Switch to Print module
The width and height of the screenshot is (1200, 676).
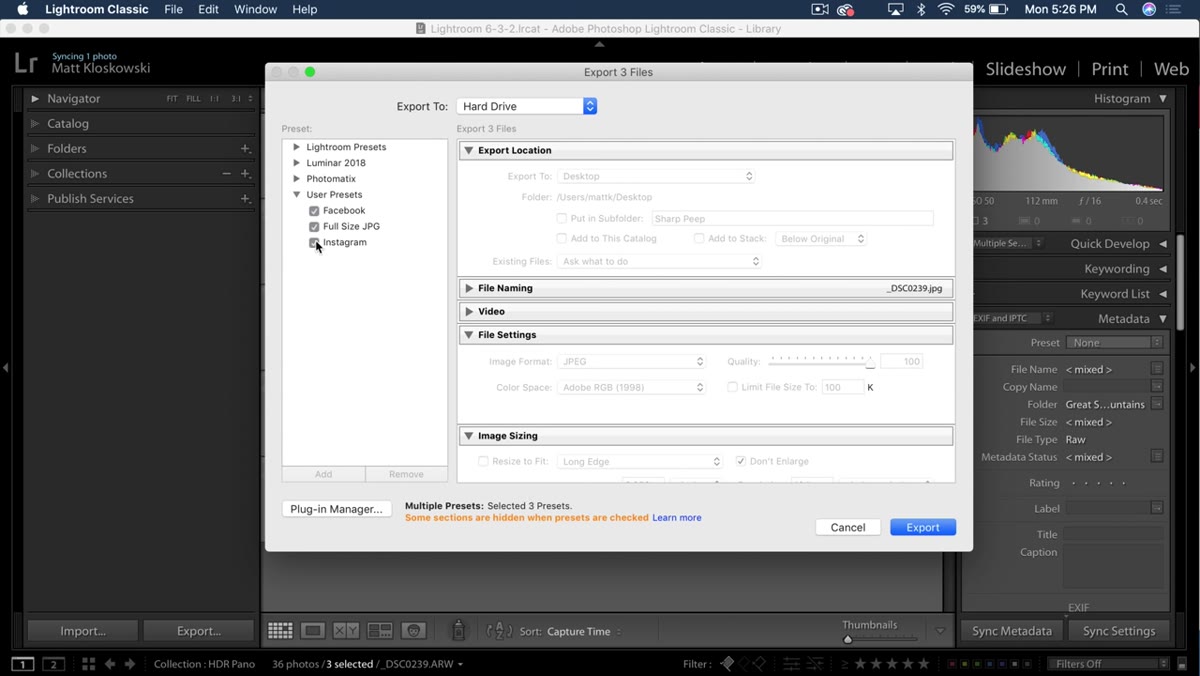coord(1110,69)
